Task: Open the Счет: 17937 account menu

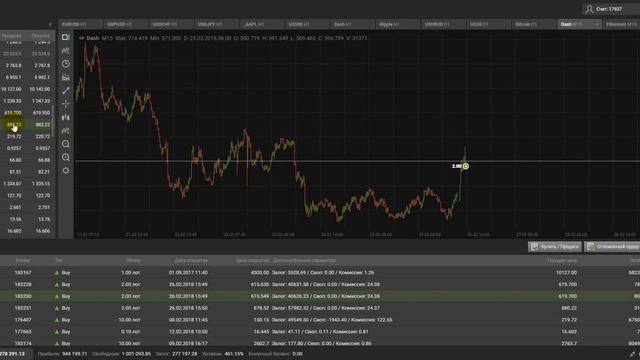Action: coord(611,9)
